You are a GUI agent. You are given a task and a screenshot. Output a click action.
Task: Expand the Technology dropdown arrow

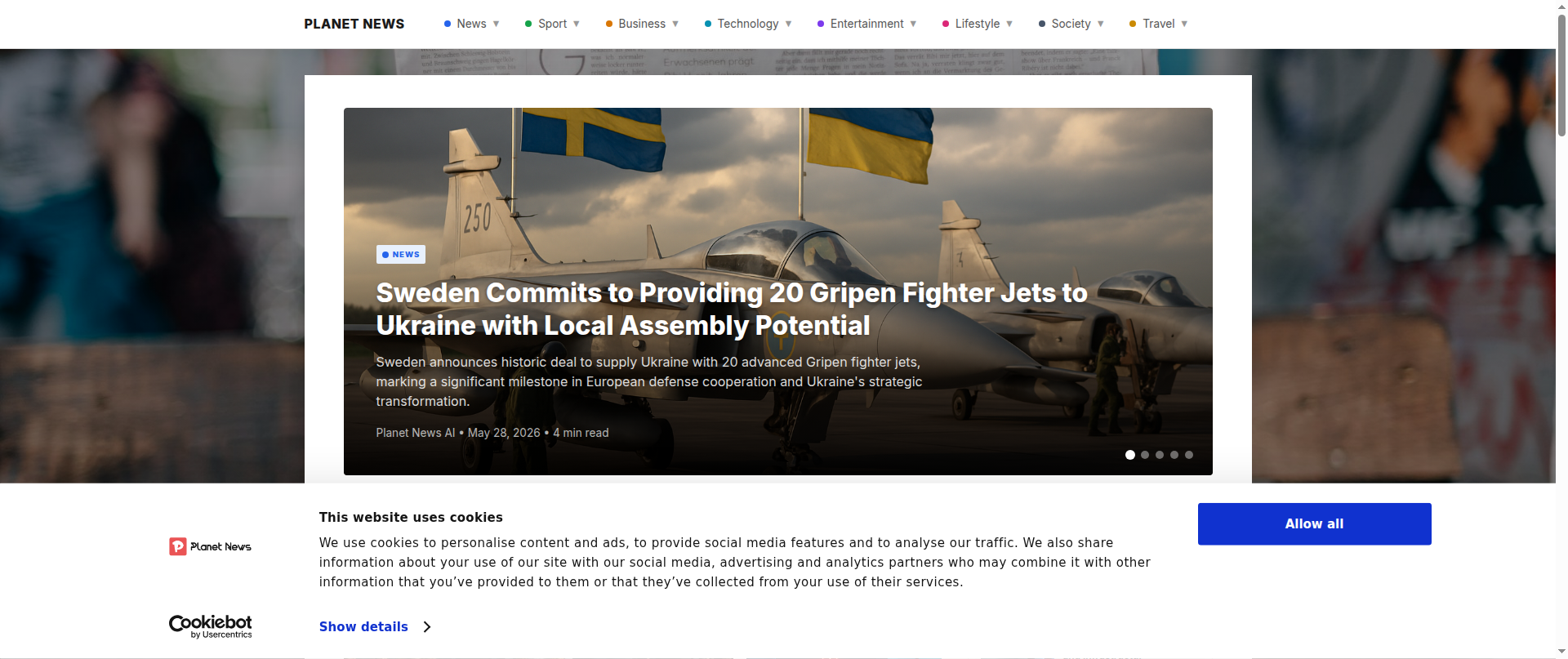tap(788, 24)
